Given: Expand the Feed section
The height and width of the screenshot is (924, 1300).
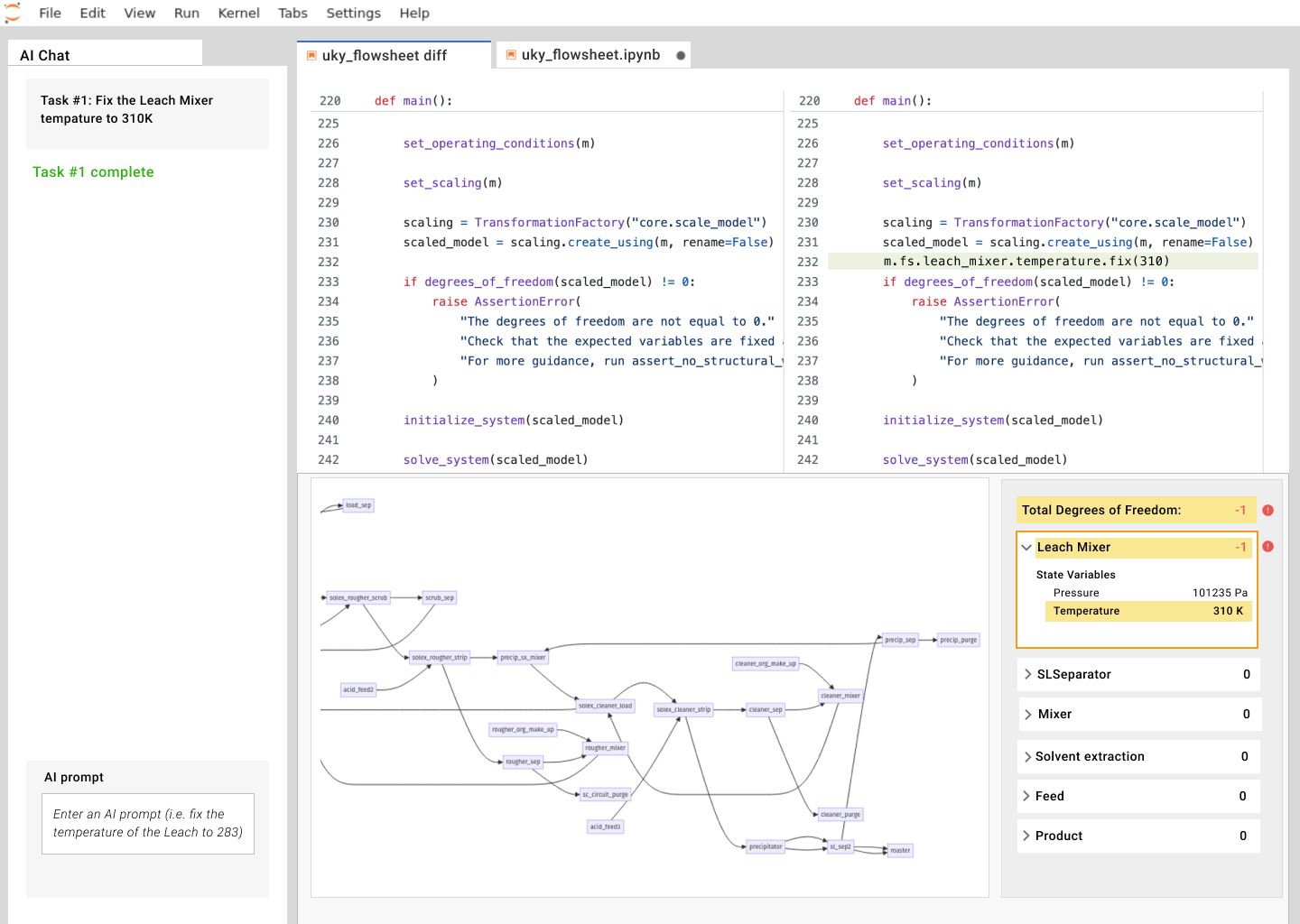Looking at the screenshot, I should pos(1026,796).
